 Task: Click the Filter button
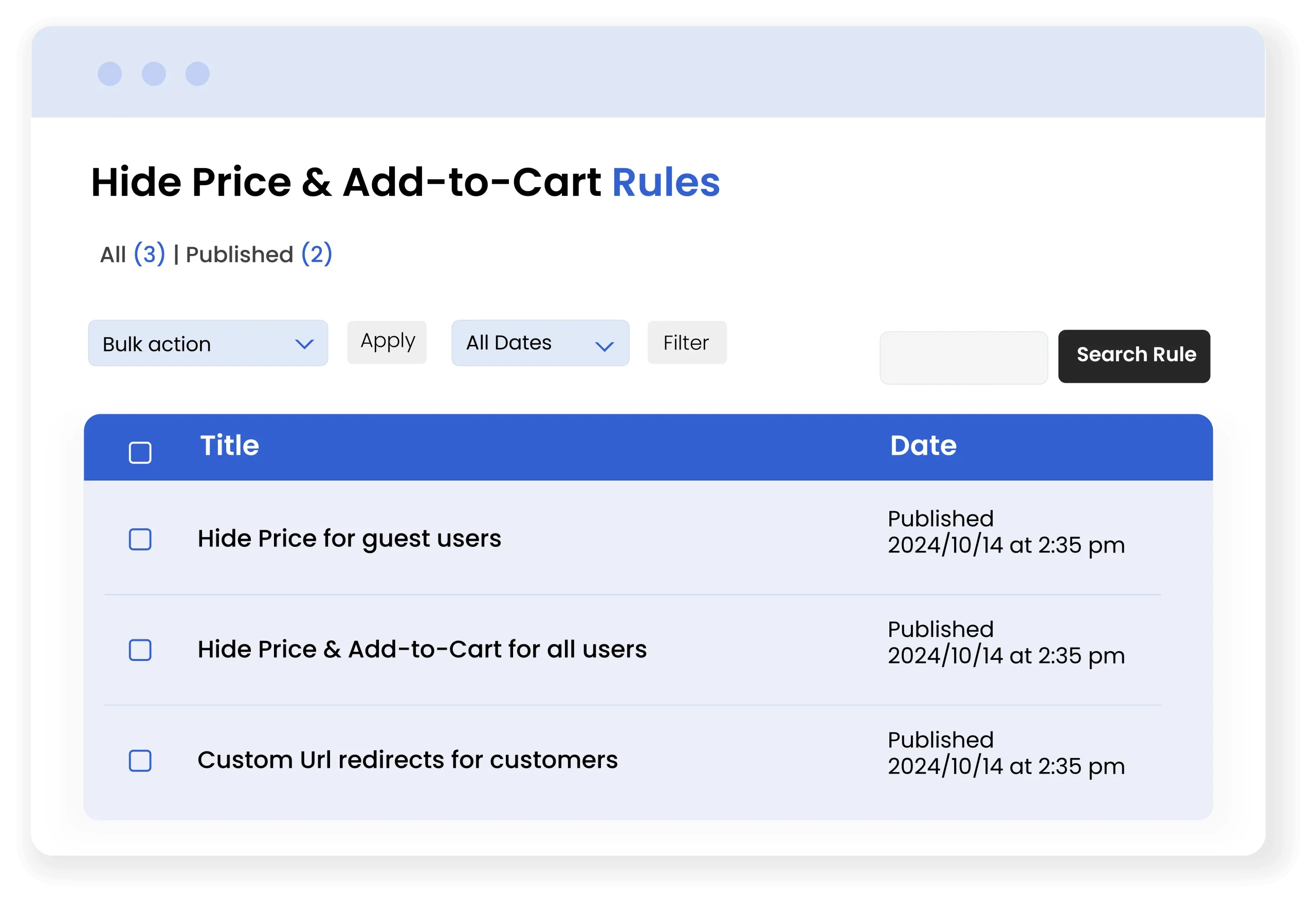click(686, 343)
